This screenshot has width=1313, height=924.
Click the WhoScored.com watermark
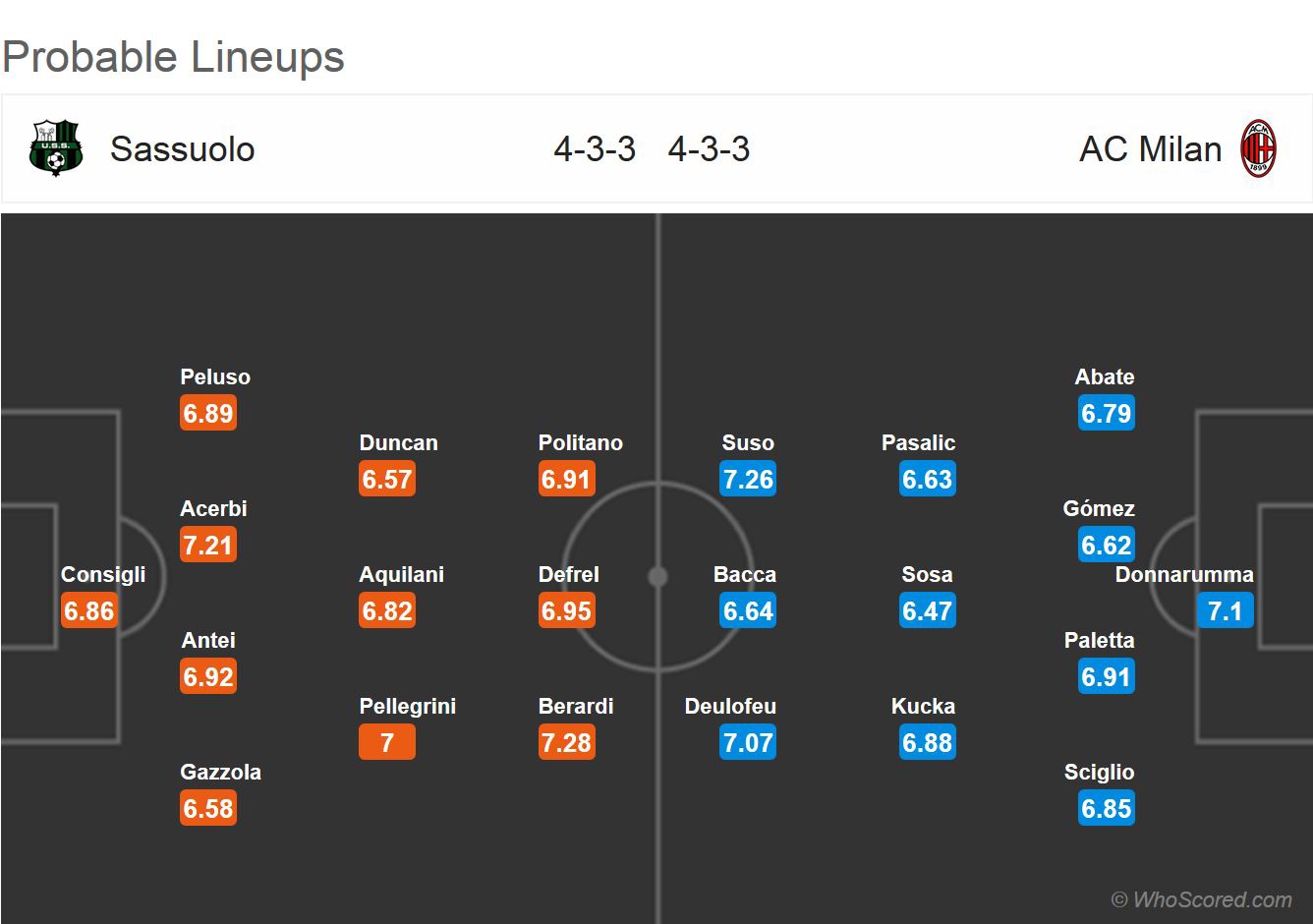tap(1201, 899)
